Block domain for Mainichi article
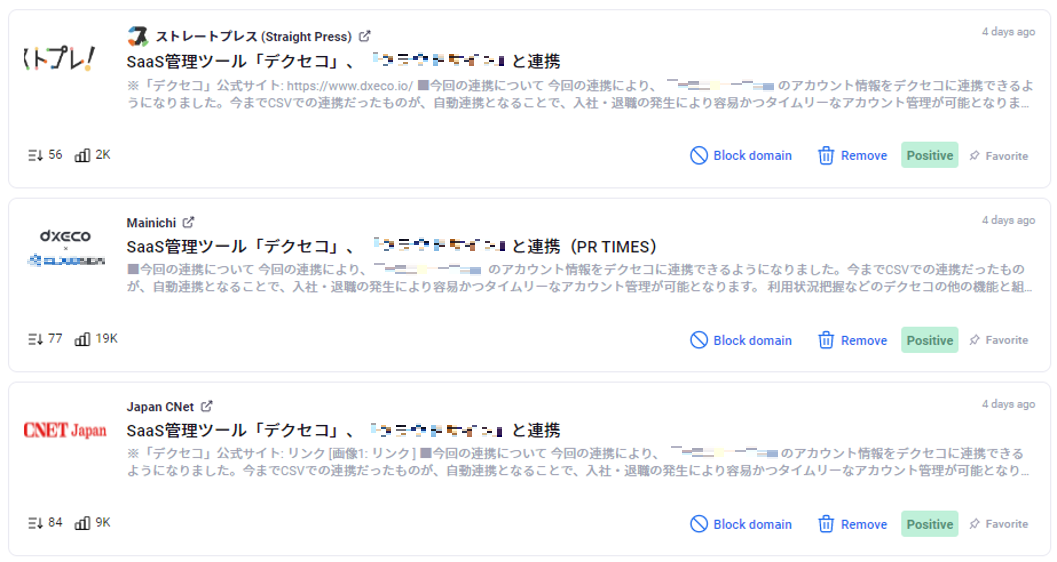The height and width of the screenshot is (562, 1057). pyautogui.click(x=741, y=341)
